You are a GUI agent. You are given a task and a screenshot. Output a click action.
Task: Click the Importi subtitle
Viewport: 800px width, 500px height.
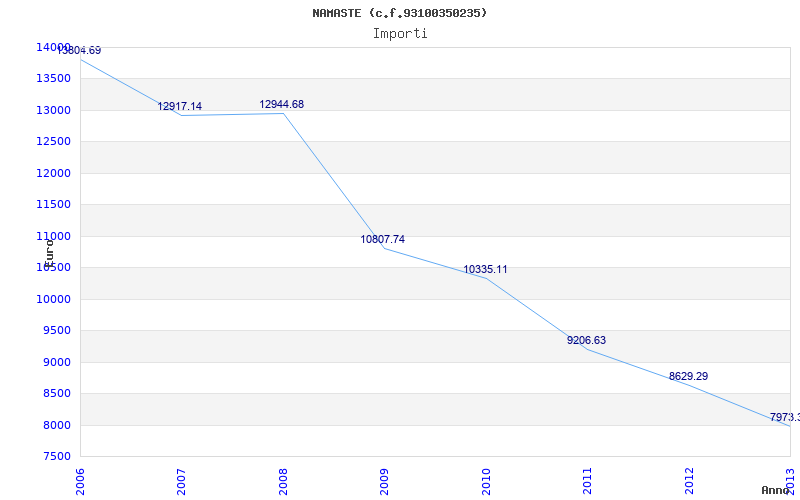click(400, 34)
